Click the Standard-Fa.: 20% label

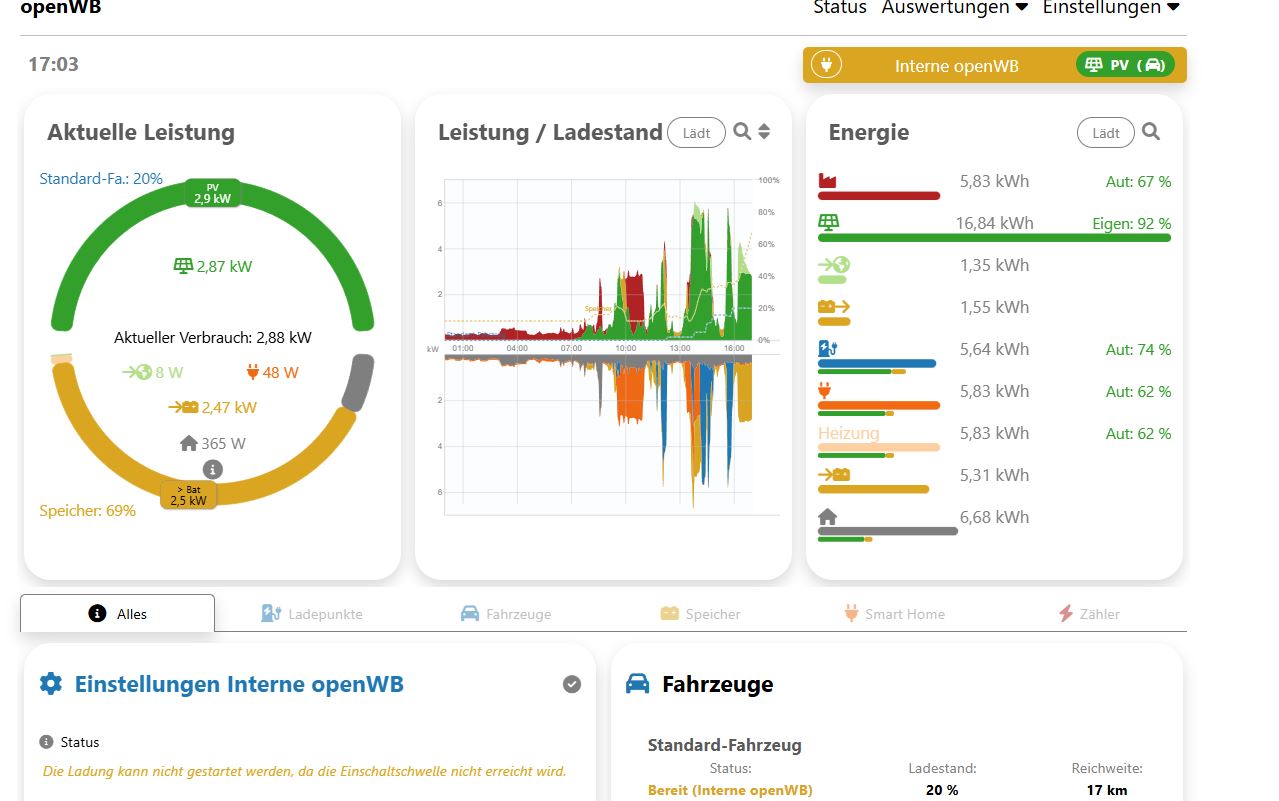[101, 179]
